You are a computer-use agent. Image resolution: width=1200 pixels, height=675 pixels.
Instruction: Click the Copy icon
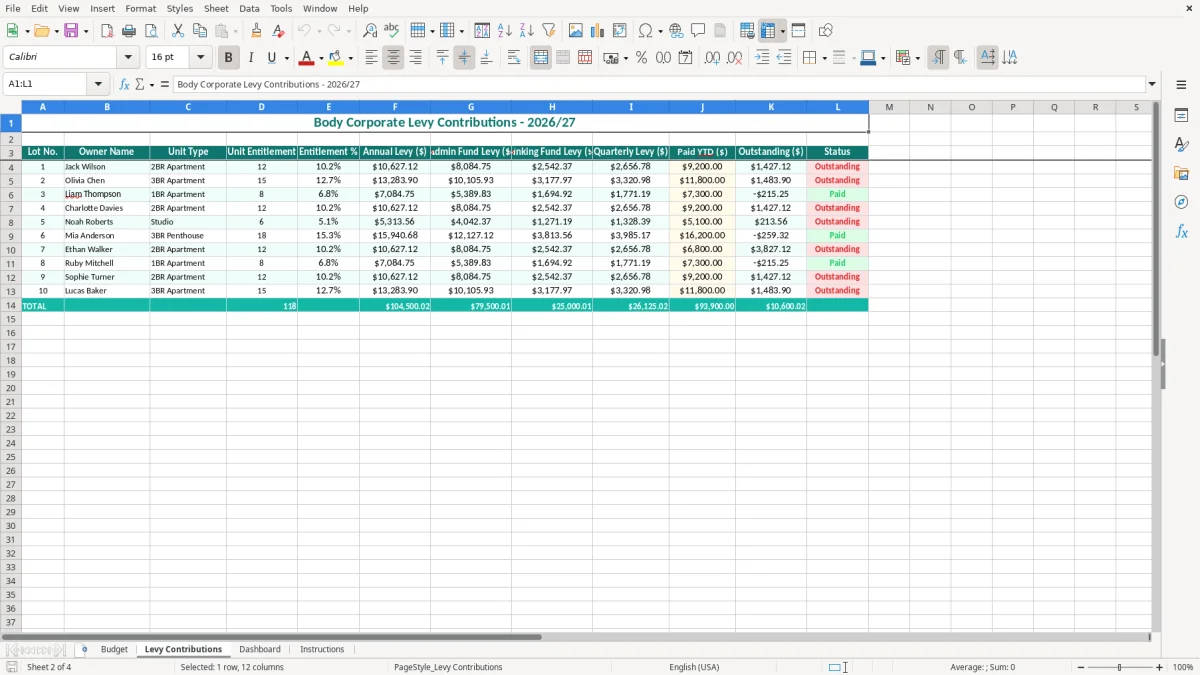pyautogui.click(x=200, y=31)
